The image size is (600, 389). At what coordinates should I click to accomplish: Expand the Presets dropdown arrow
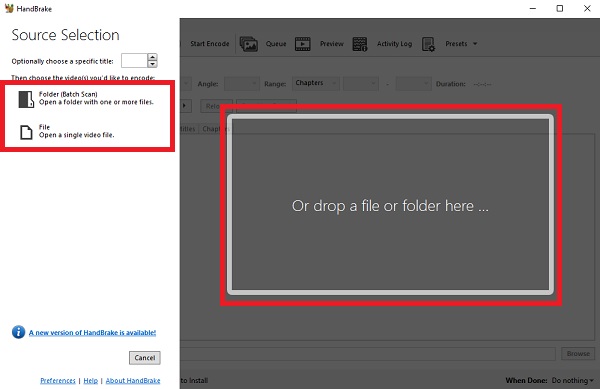click(x=475, y=44)
